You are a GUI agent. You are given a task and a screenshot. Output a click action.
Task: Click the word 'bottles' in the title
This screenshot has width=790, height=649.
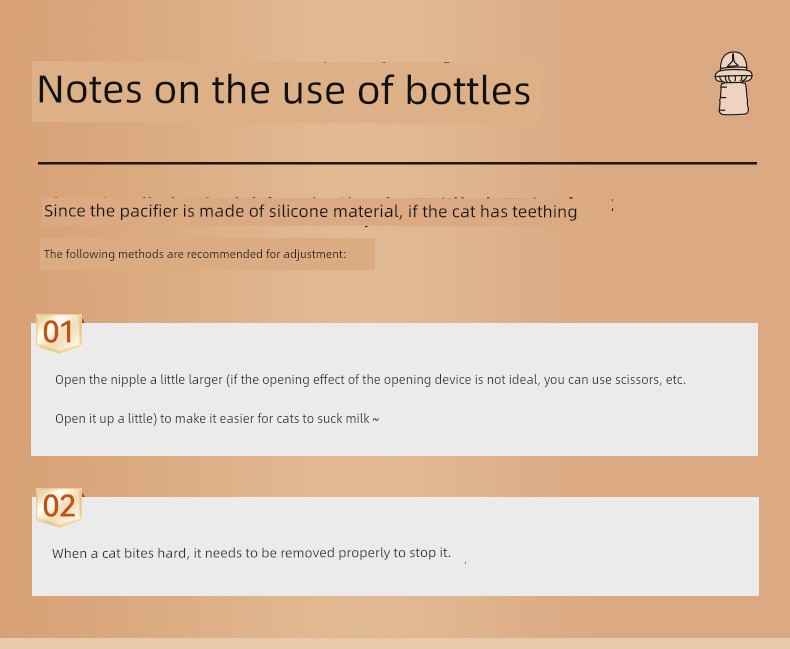tap(468, 90)
